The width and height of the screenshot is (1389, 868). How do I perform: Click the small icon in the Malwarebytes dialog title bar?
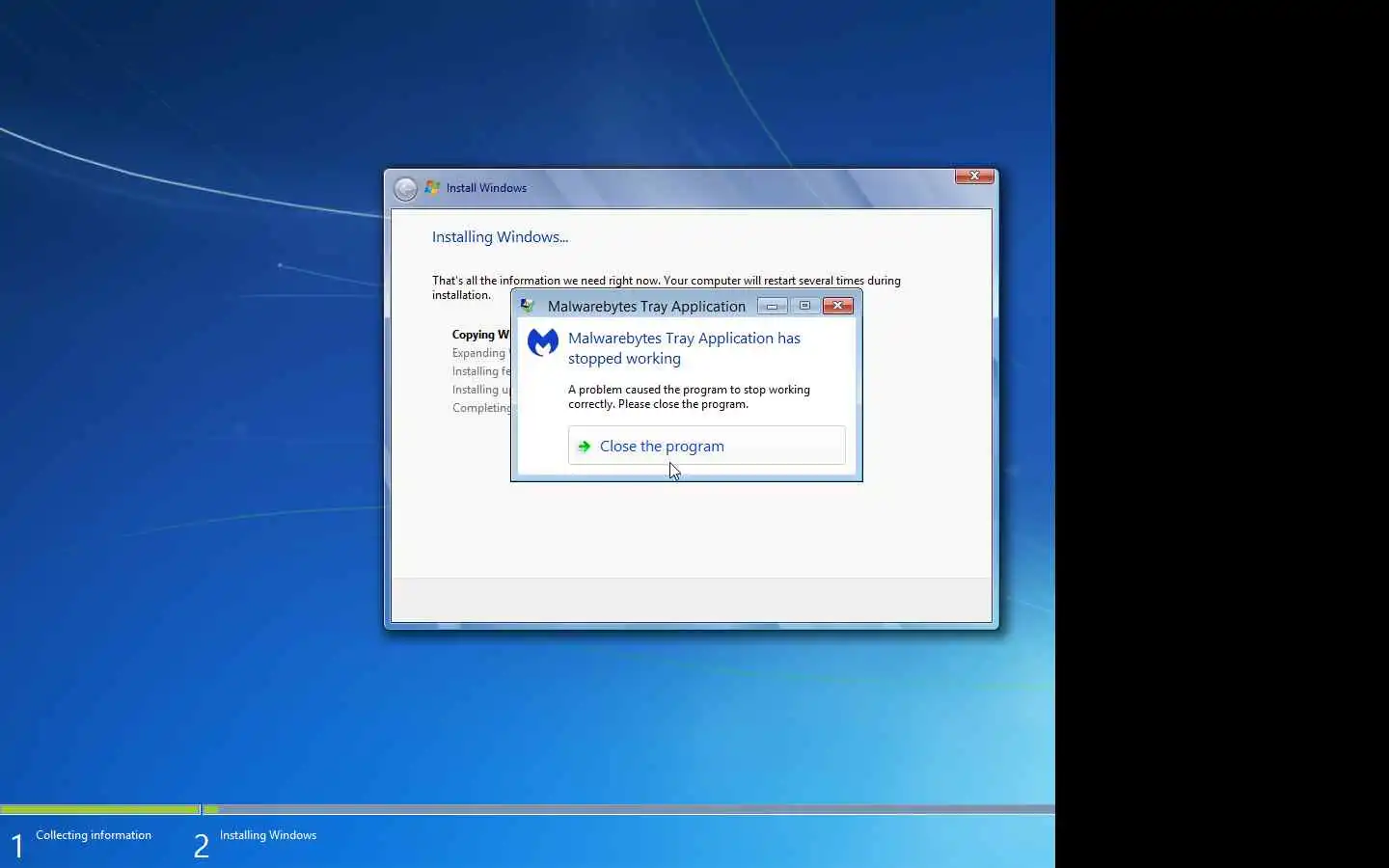[x=528, y=306]
